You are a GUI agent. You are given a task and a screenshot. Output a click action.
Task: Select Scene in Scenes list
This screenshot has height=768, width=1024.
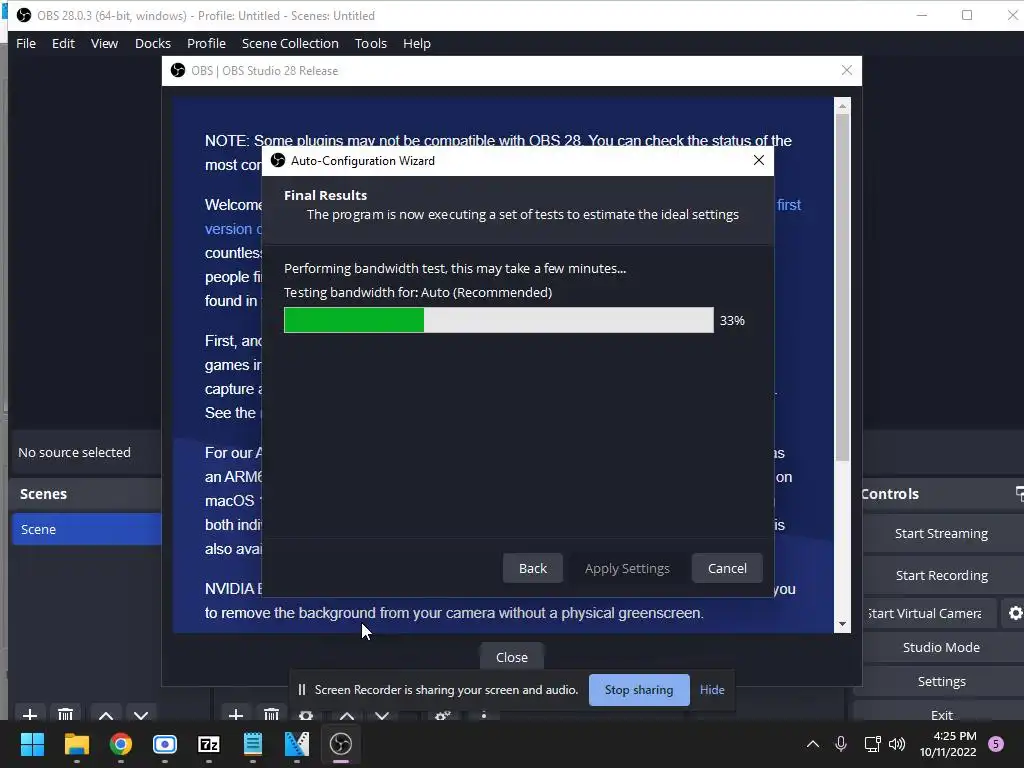[x=87, y=529]
